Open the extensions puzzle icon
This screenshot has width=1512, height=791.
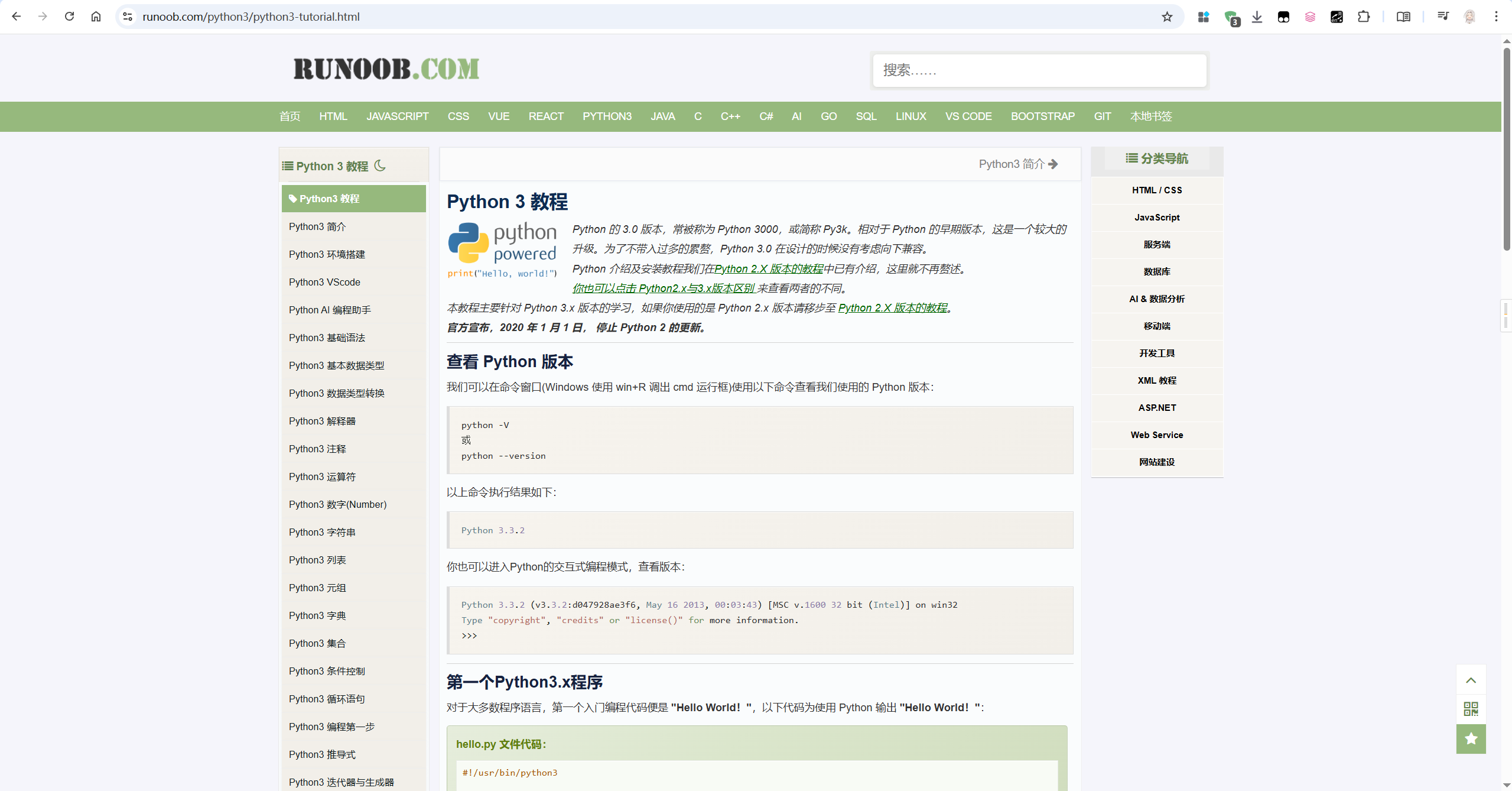(1363, 17)
